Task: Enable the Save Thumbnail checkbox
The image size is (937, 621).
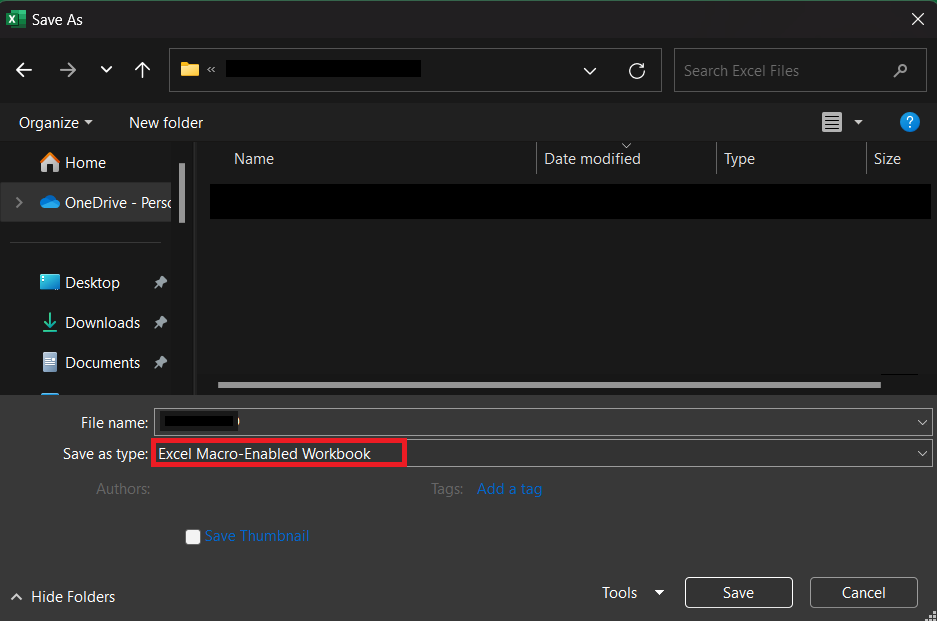Action: click(192, 537)
